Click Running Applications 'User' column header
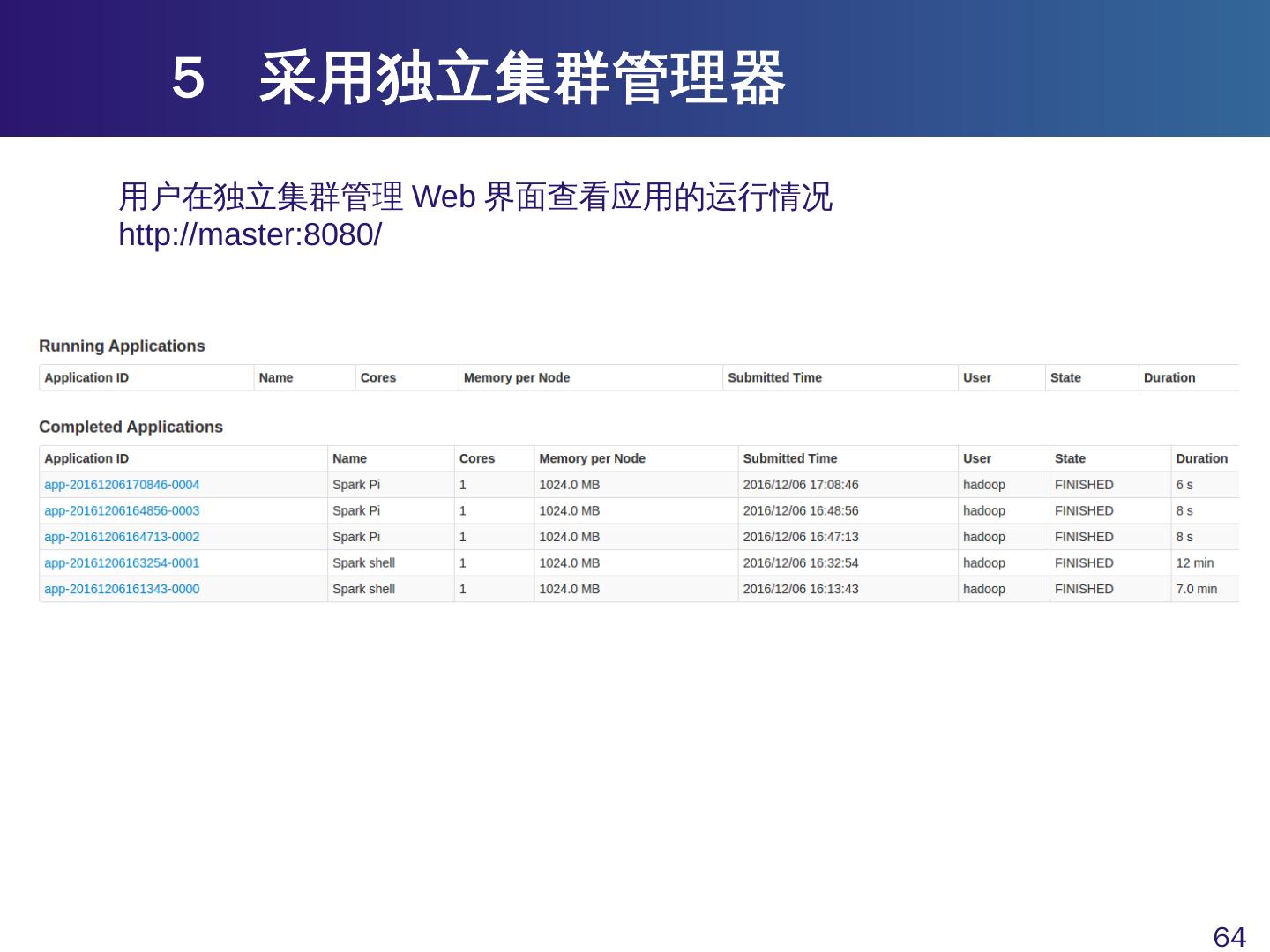Image resolution: width=1270 pixels, height=952 pixels. click(976, 377)
